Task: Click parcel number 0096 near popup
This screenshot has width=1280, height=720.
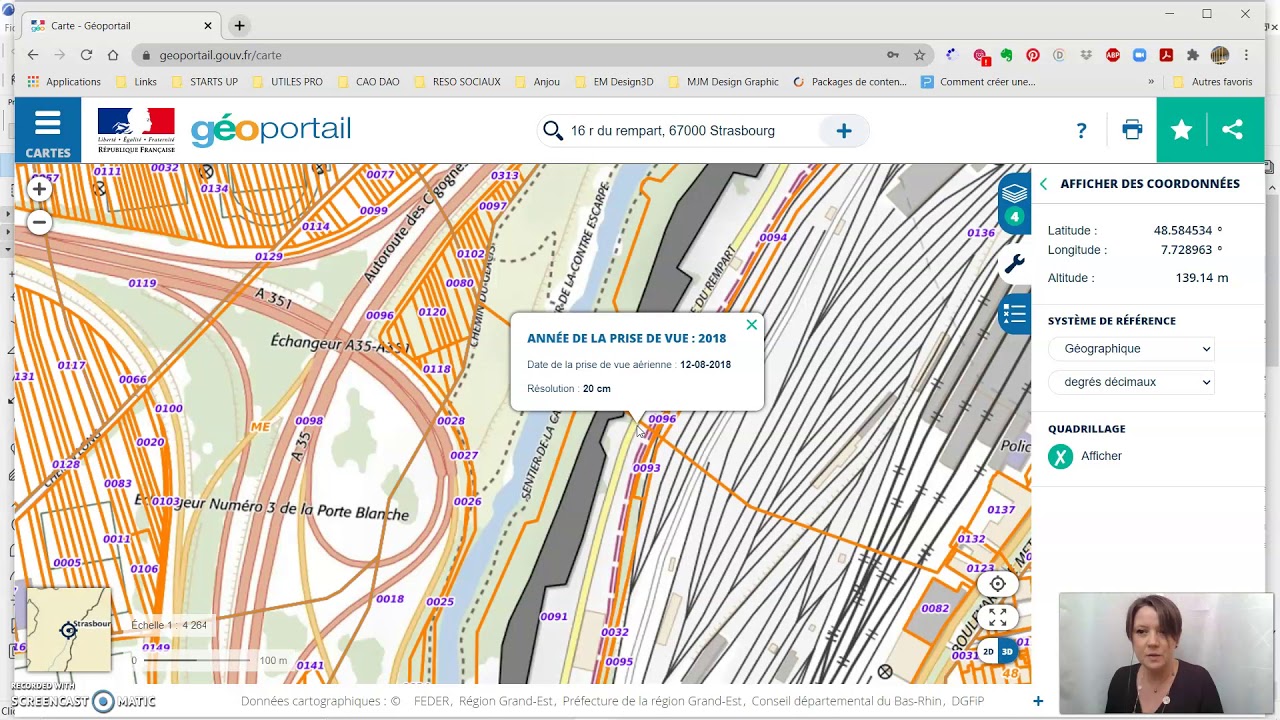Action: tap(662, 419)
